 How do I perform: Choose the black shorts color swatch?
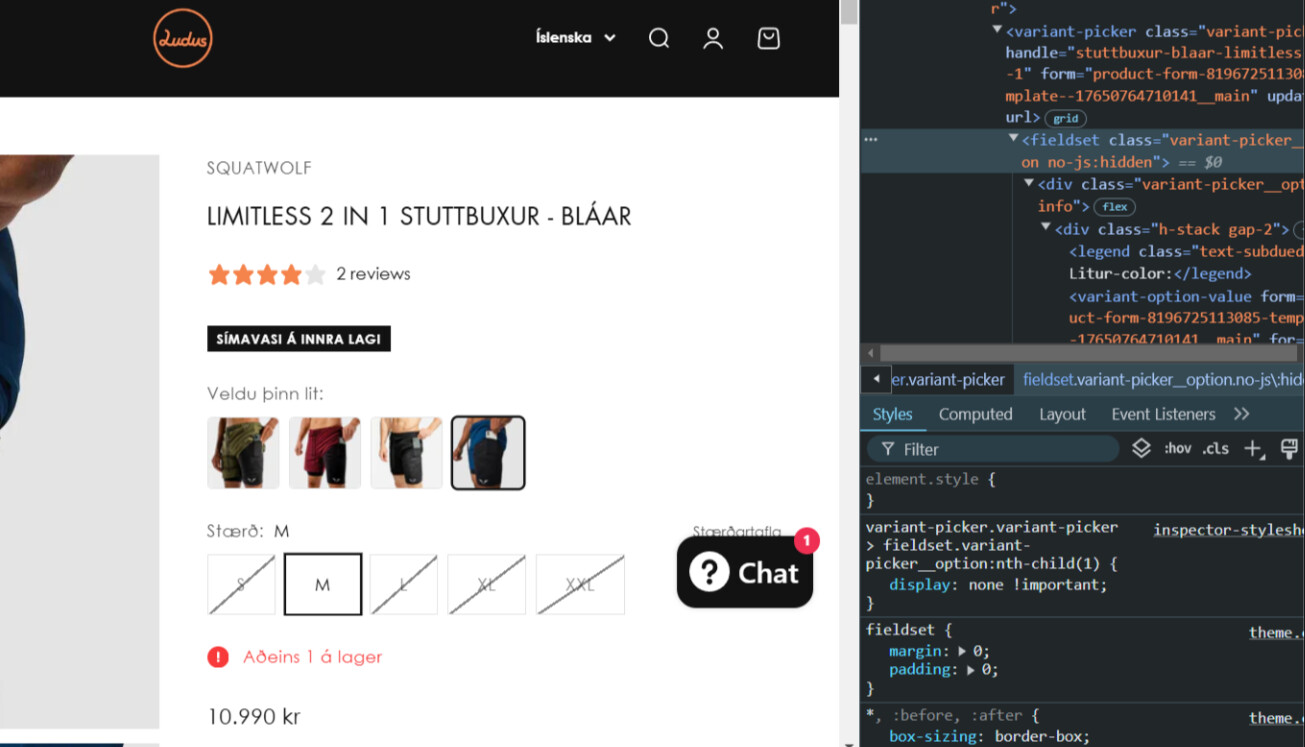tap(407, 453)
